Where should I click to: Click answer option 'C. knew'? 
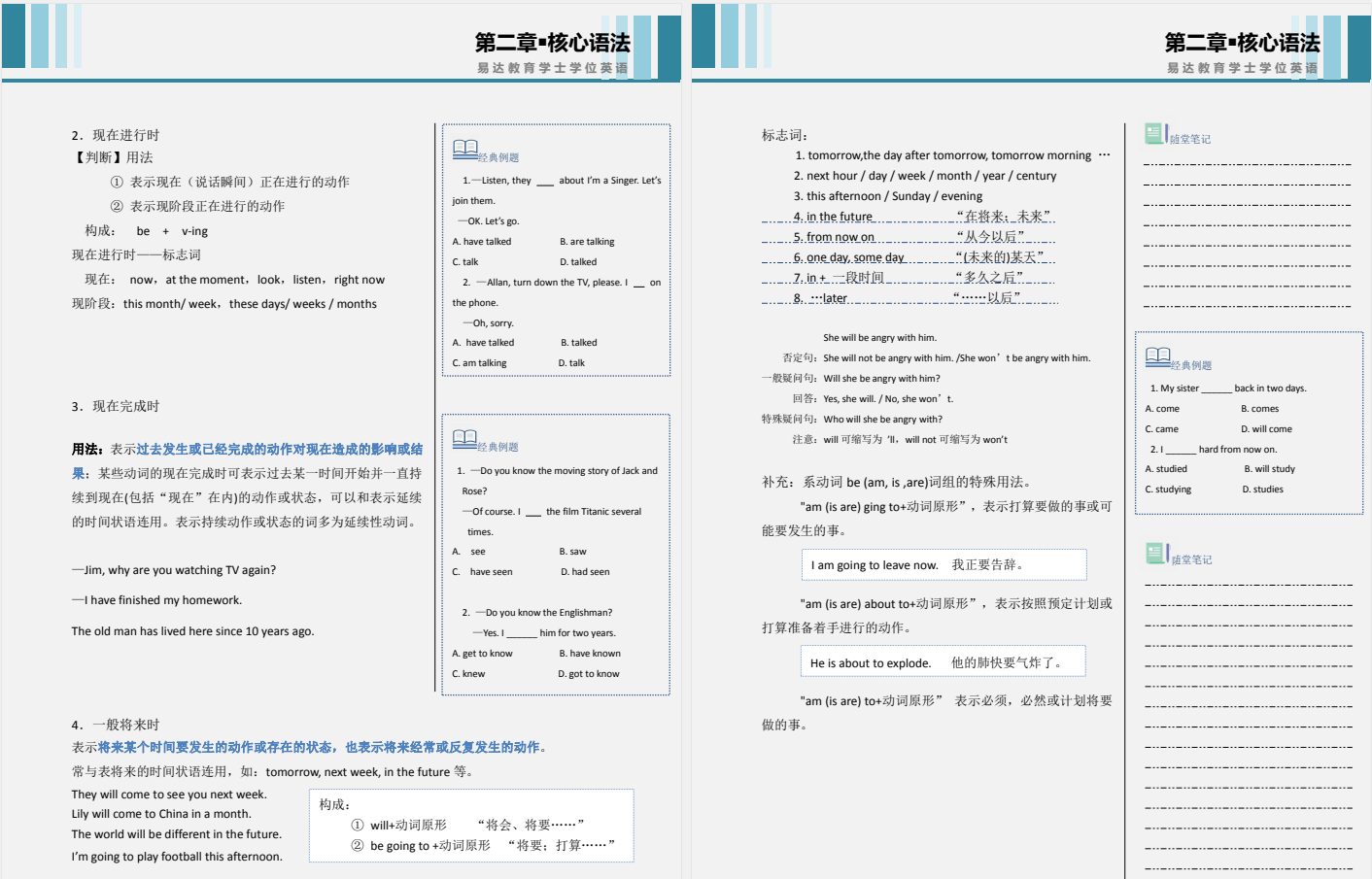click(x=468, y=674)
